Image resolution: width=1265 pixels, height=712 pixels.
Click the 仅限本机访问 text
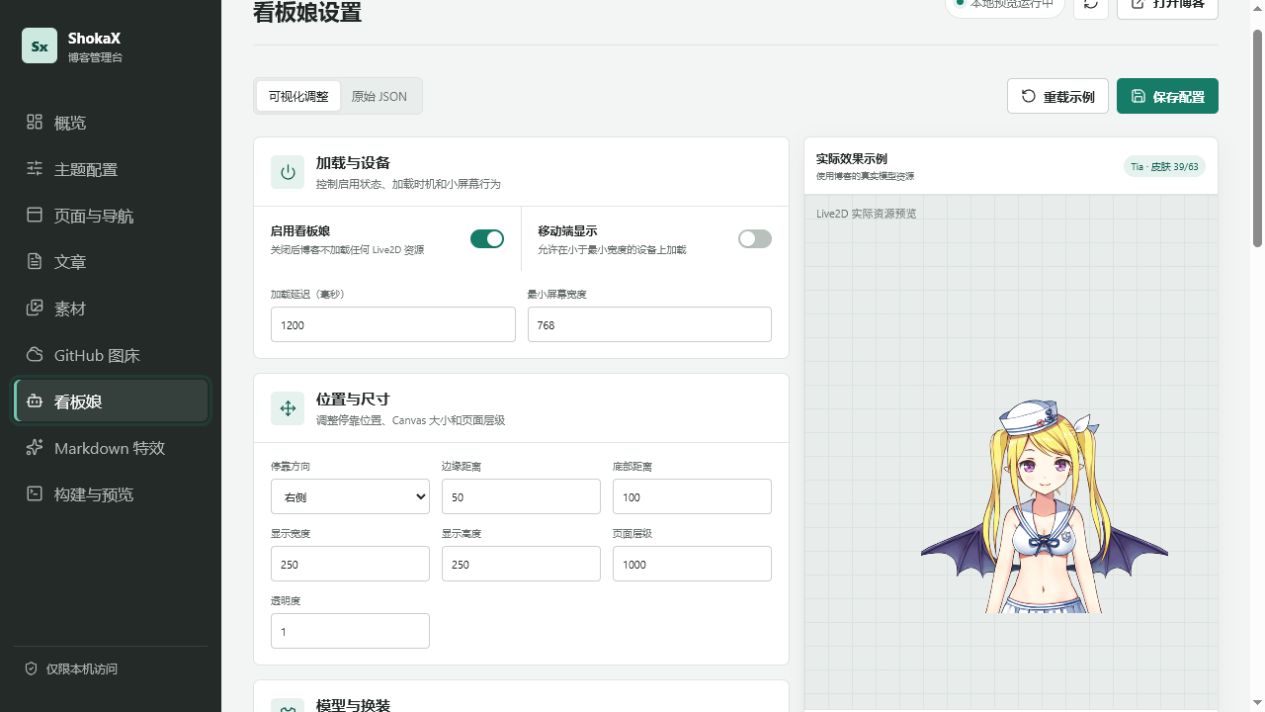point(82,669)
